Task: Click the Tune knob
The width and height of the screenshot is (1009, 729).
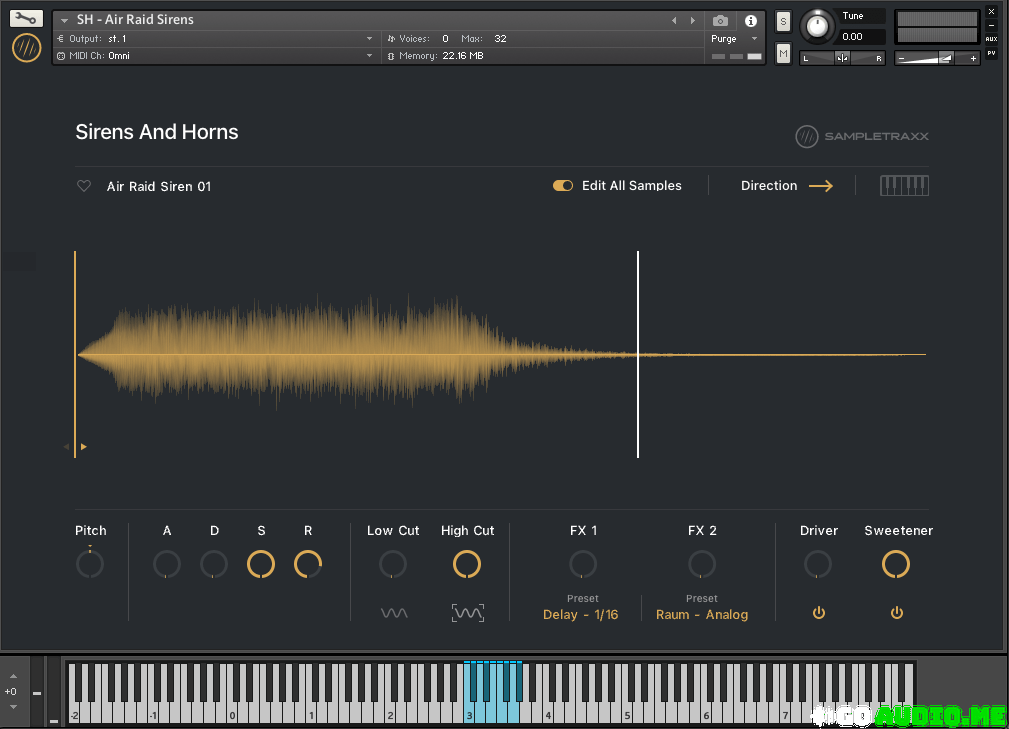Action: [x=818, y=26]
